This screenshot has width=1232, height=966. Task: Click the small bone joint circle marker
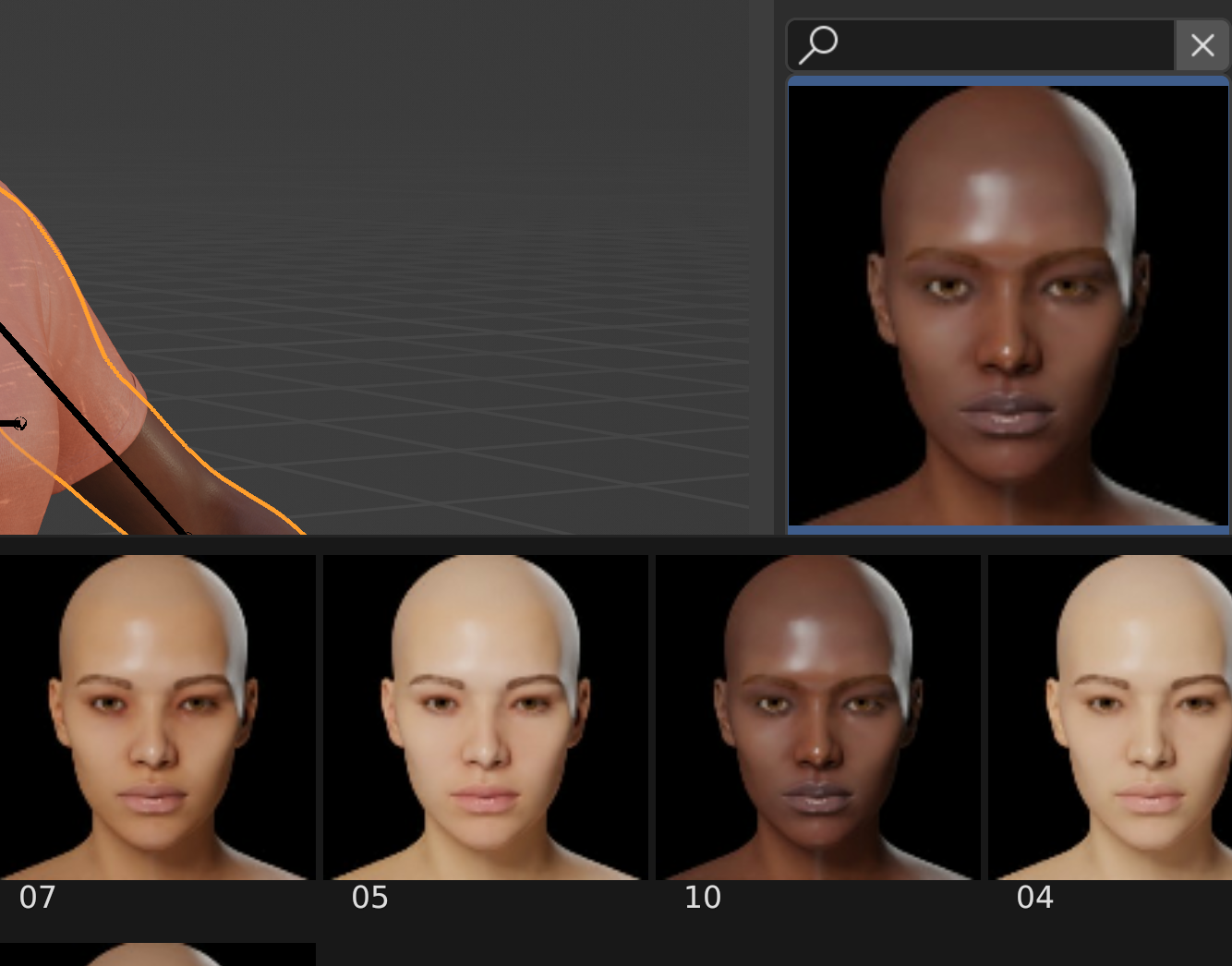20,423
